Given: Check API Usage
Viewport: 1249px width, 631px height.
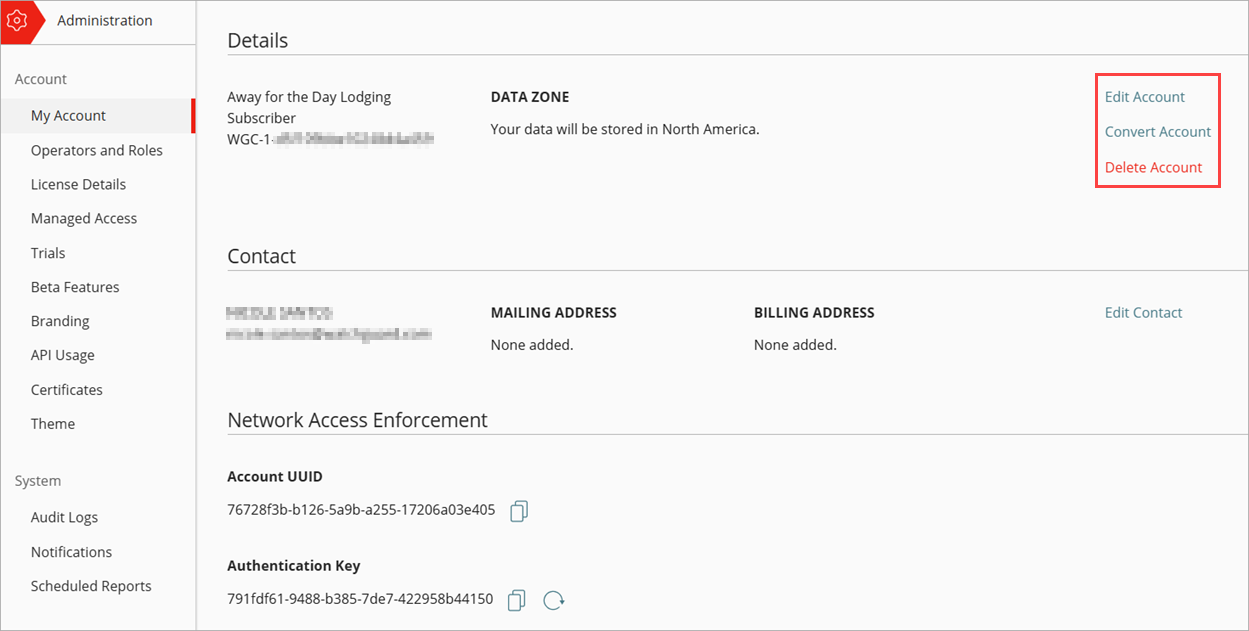Looking at the screenshot, I should tap(60, 355).
